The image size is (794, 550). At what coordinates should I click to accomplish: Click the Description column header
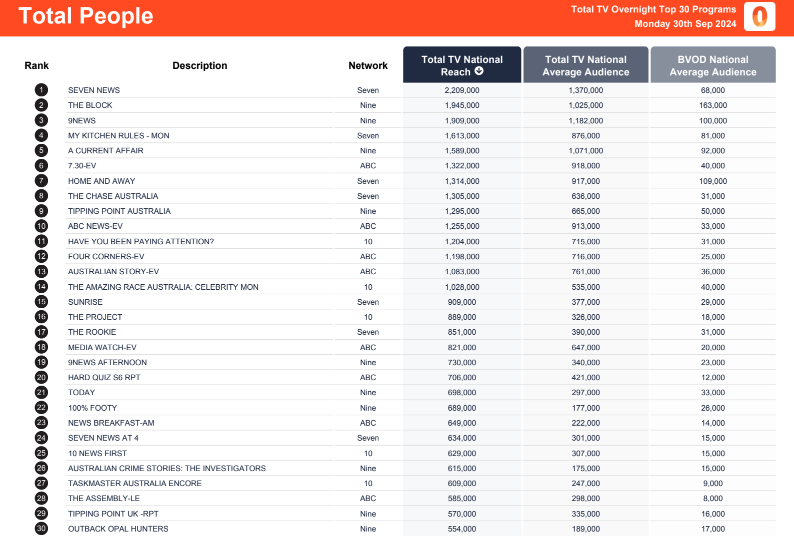point(200,65)
